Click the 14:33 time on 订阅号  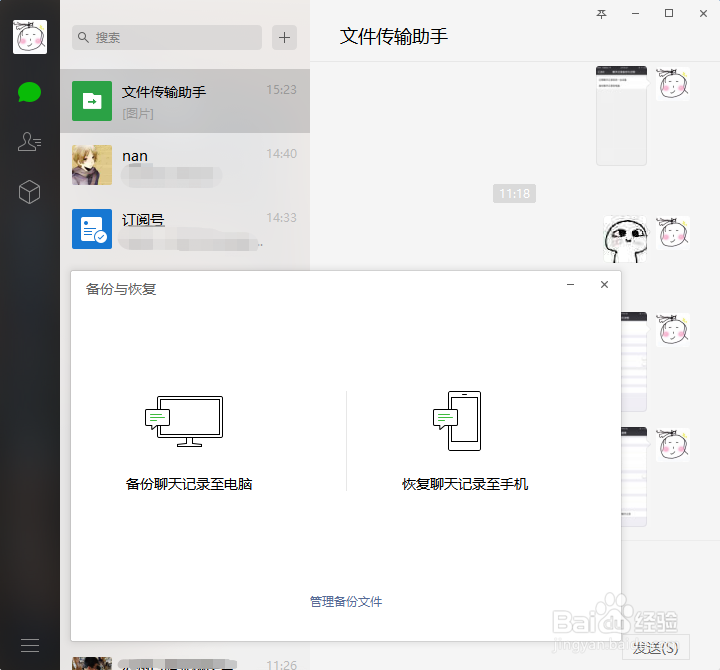(281, 217)
